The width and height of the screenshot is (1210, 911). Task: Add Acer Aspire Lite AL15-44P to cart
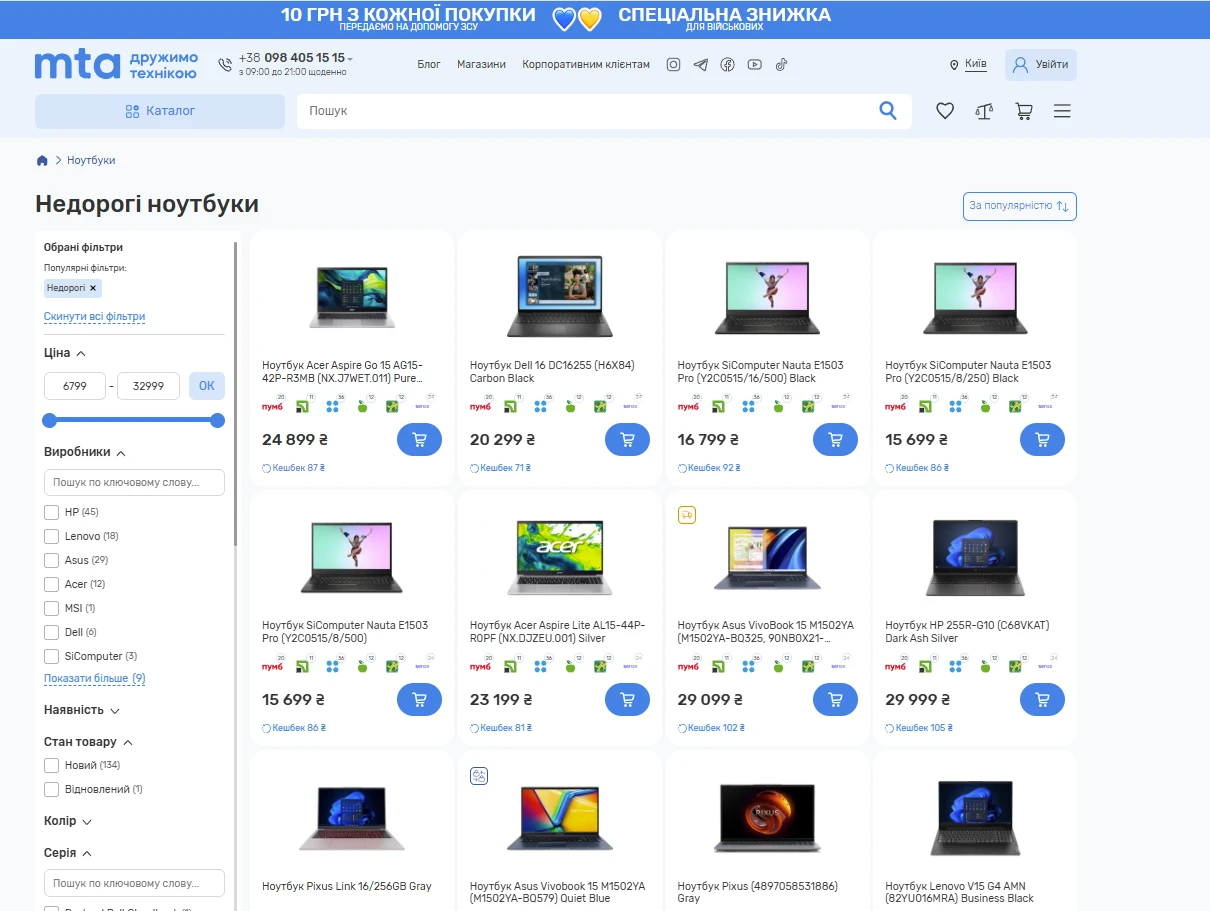pyautogui.click(x=627, y=700)
